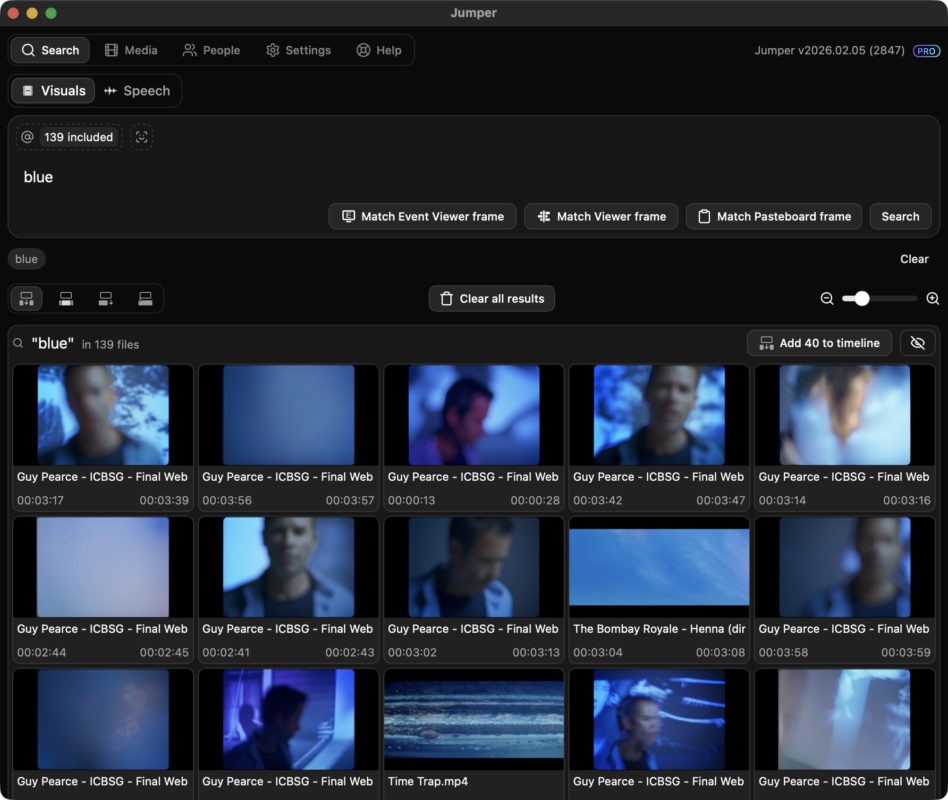Screen dimensions: 948x800
Task: Click the 00:00:28 end timecode
Action: pyautogui.click(x=535, y=501)
